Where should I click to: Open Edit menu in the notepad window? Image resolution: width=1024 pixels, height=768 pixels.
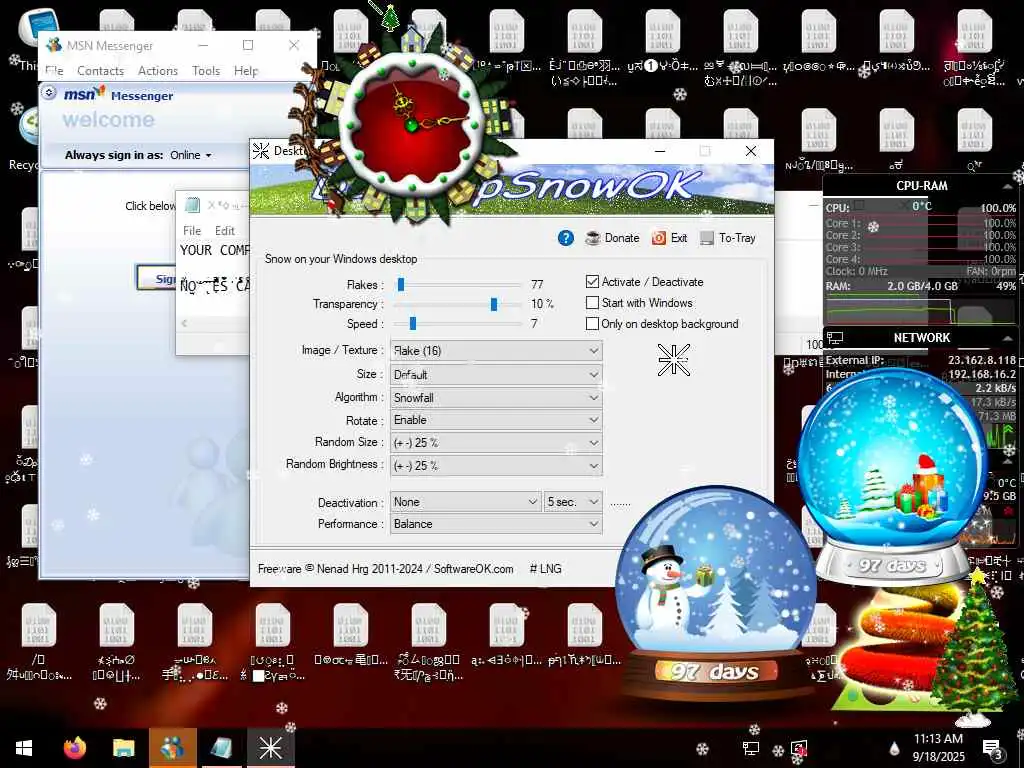(225, 231)
